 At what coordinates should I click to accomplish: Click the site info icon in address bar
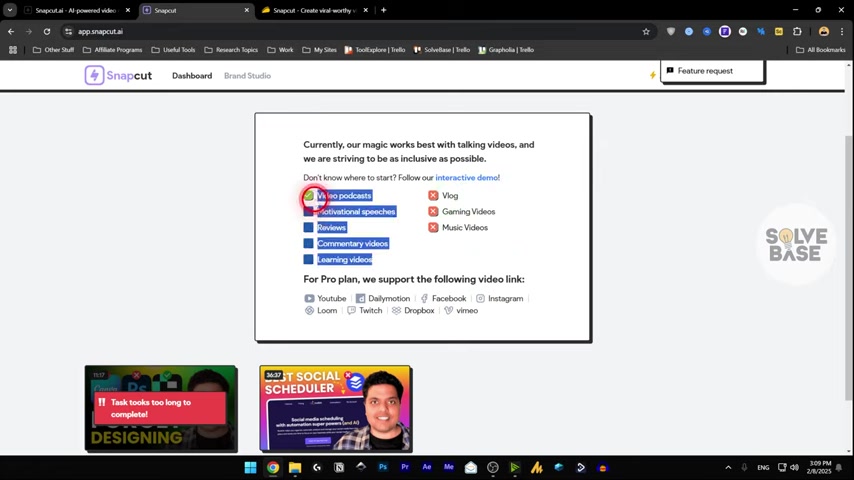tap(68, 32)
